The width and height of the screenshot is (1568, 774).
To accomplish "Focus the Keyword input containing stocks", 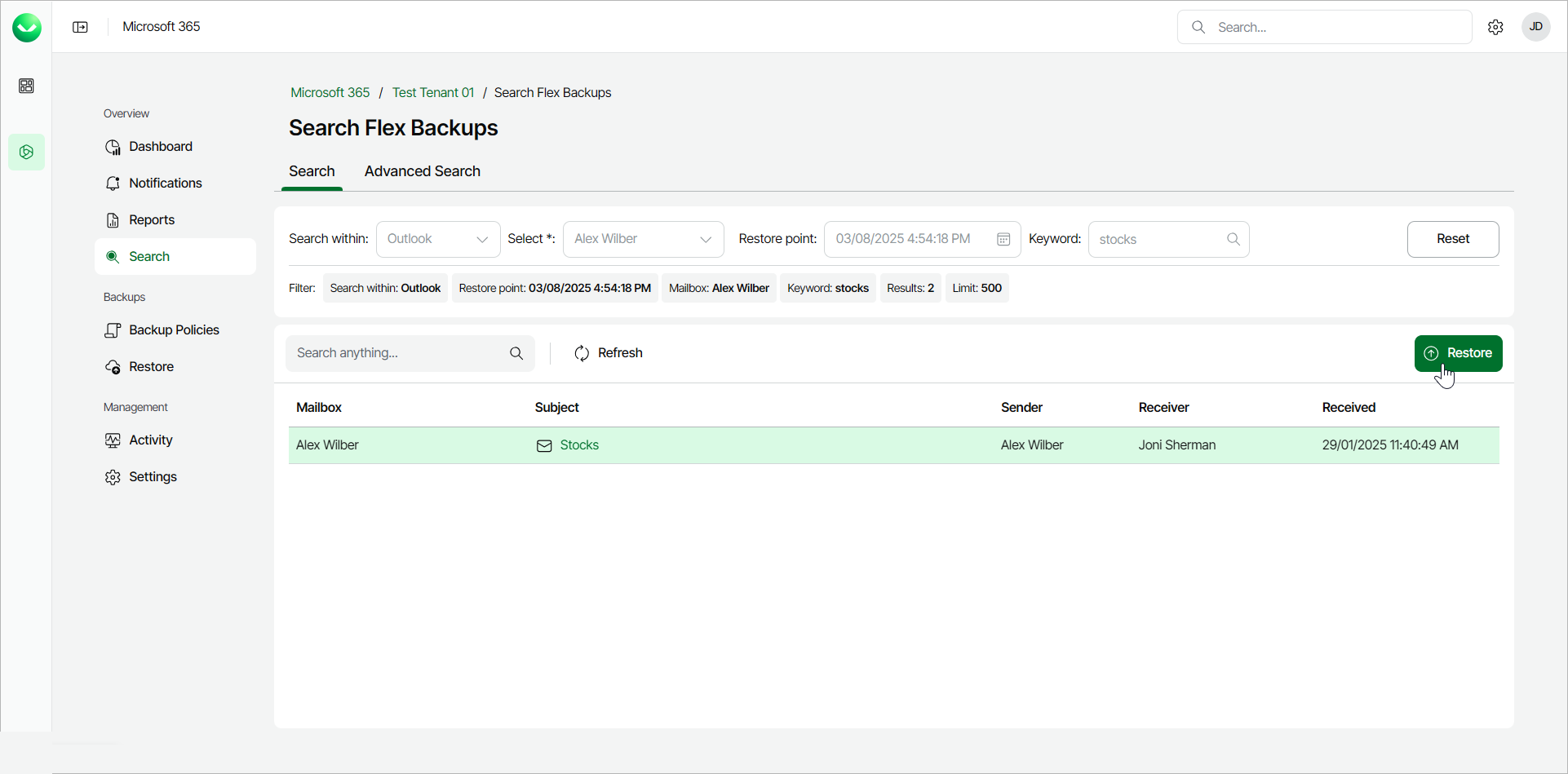I will [1168, 239].
